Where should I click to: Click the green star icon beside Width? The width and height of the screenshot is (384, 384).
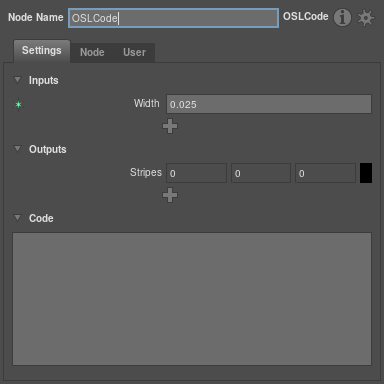[x=18, y=105]
